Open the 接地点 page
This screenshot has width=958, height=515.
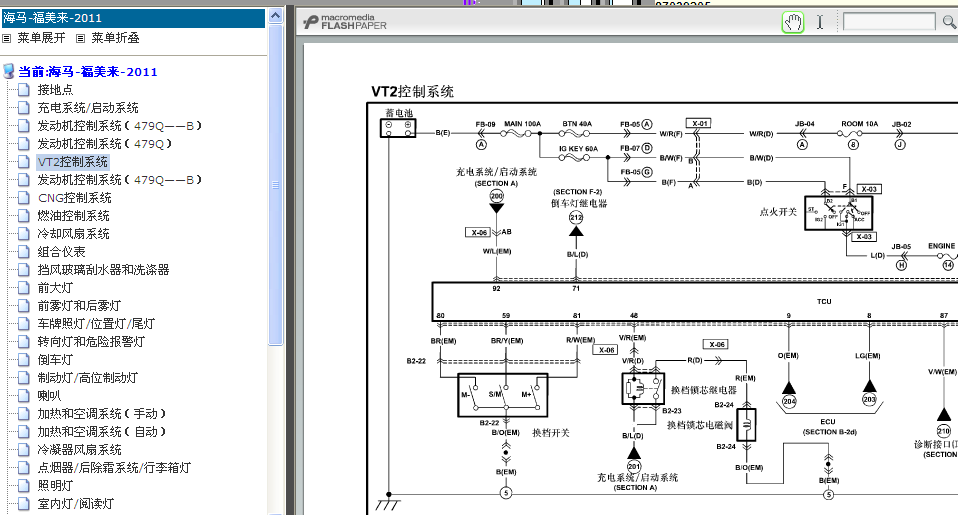[55, 90]
